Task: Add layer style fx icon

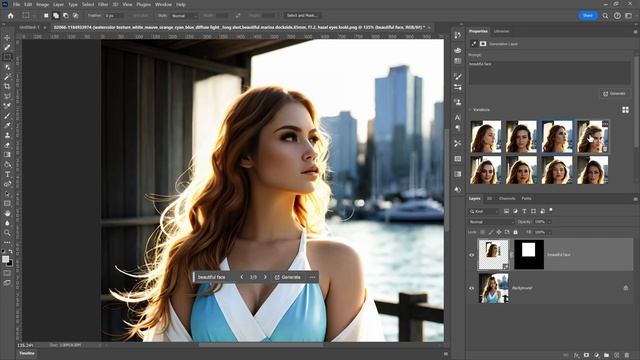Action: (x=576, y=356)
